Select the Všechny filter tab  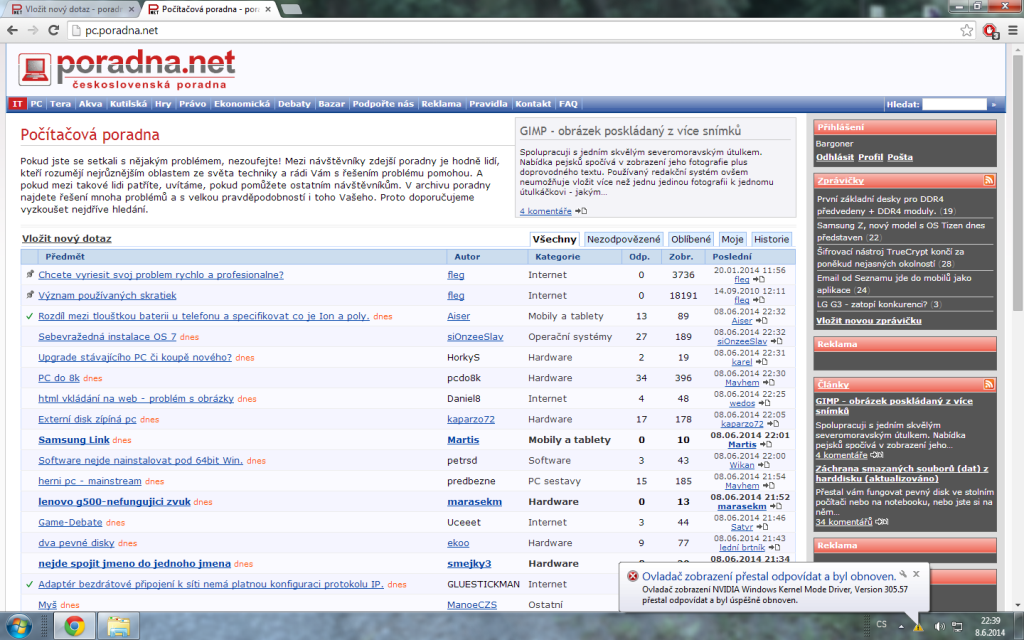554,239
